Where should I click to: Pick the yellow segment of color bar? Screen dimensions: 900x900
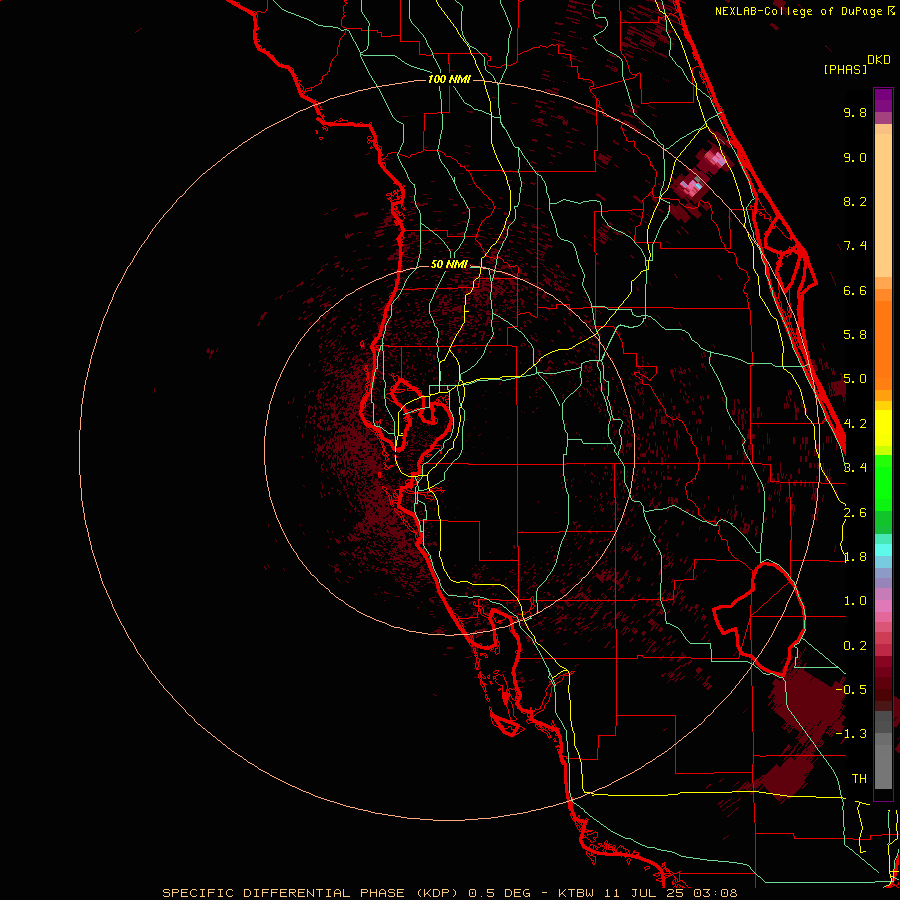click(x=883, y=428)
